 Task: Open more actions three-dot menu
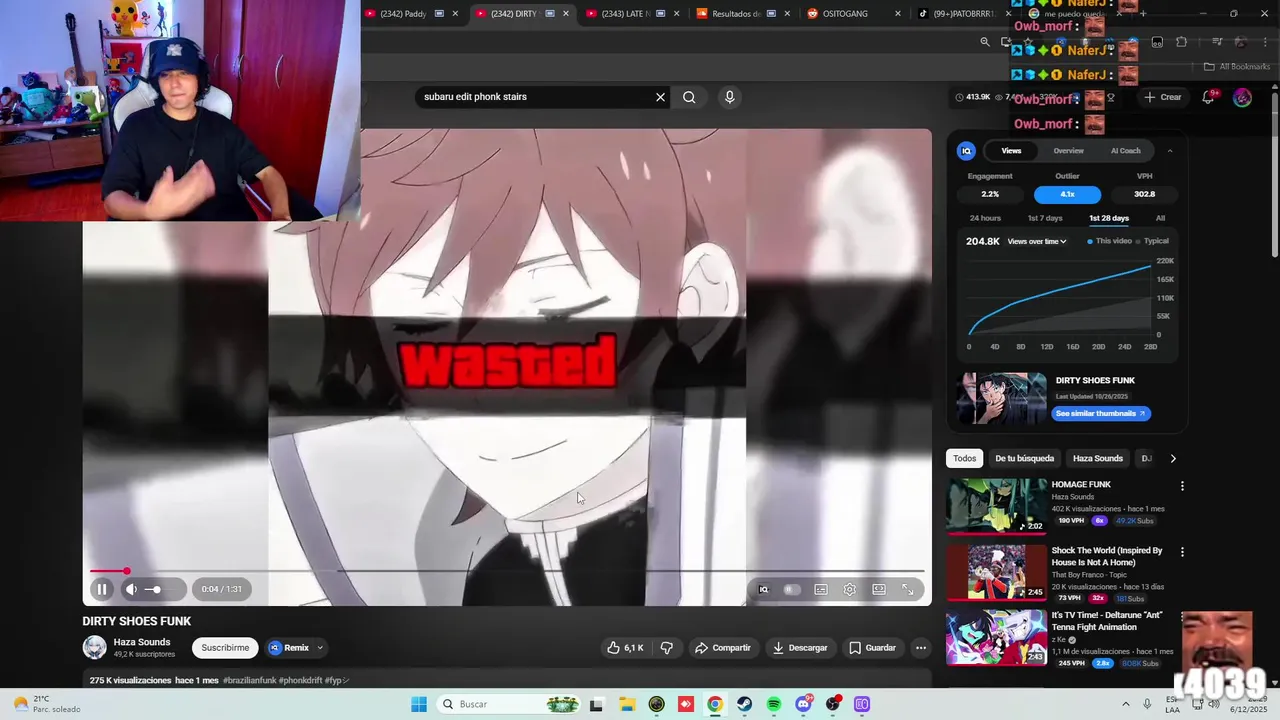[921, 648]
